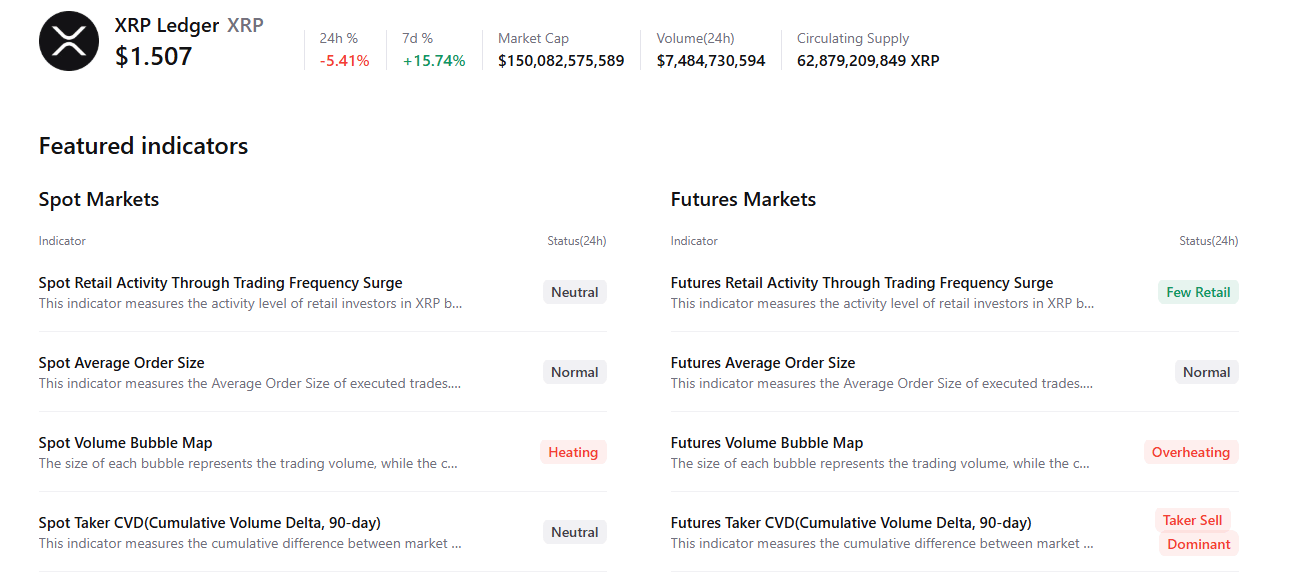Image resolution: width=1311 pixels, height=582 pixels.
Task: Click the -5.41% 24h change value
Action: click(x=345, y=61)
